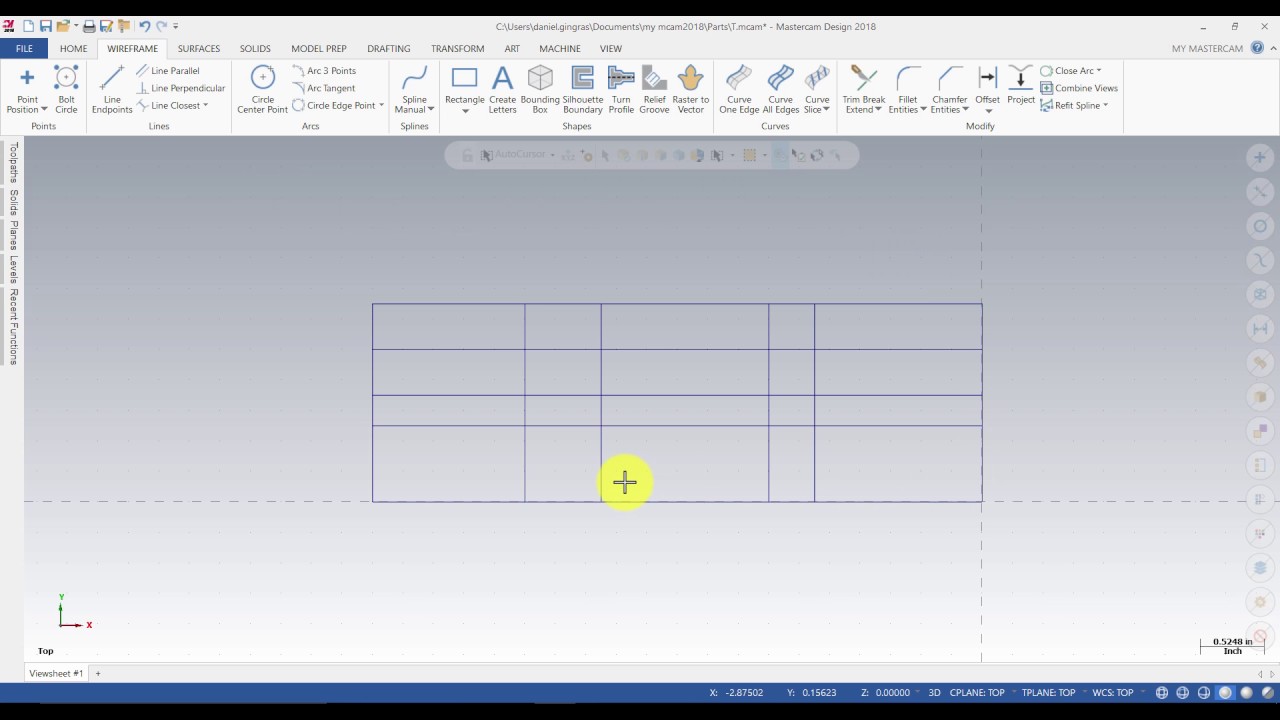Expand the Refit Spline dropdown
Screen dimensions: 1280x720
(x=1105, y=105)
